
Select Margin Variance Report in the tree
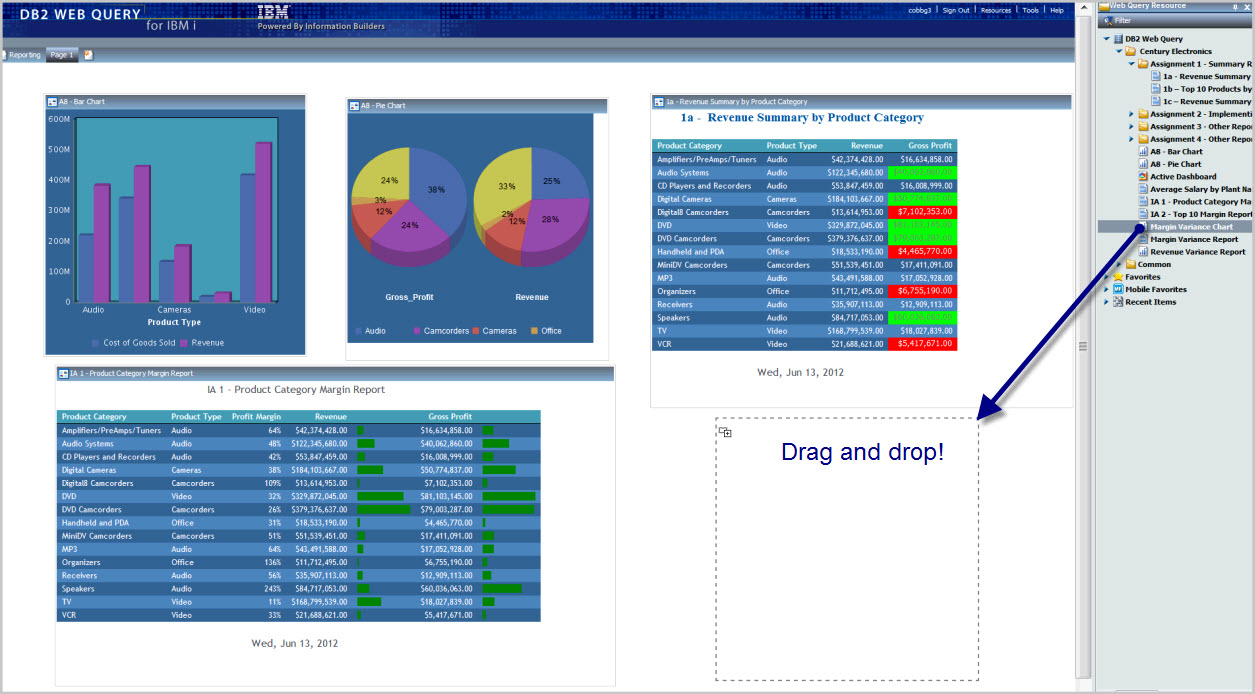[1194, 239]
